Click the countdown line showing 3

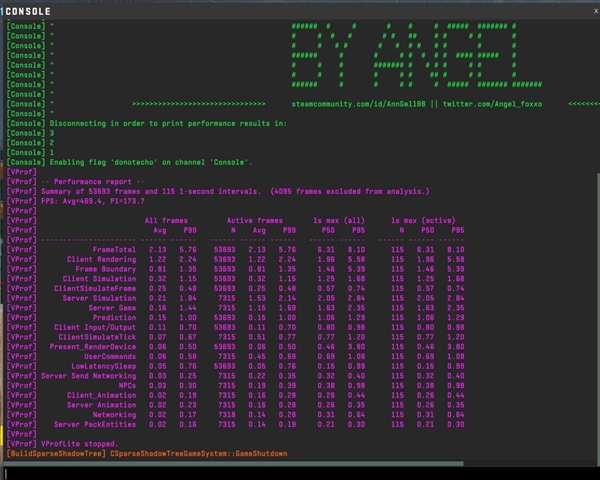point(52,133)
